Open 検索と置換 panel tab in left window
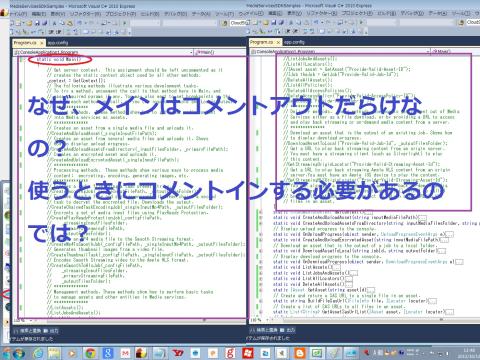Viewport: 480px width, 360px height. (28, 331)
